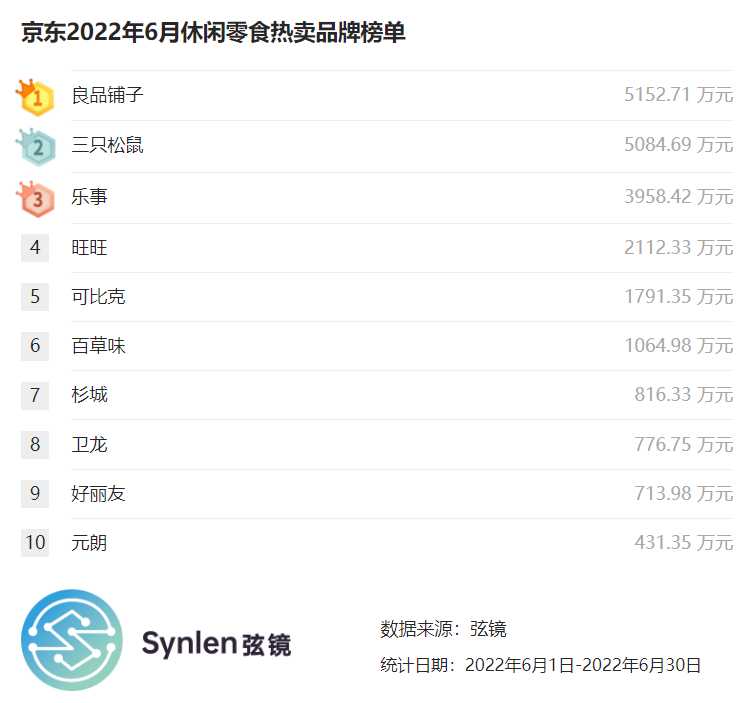Select brand name 百草味

(98, 346)
